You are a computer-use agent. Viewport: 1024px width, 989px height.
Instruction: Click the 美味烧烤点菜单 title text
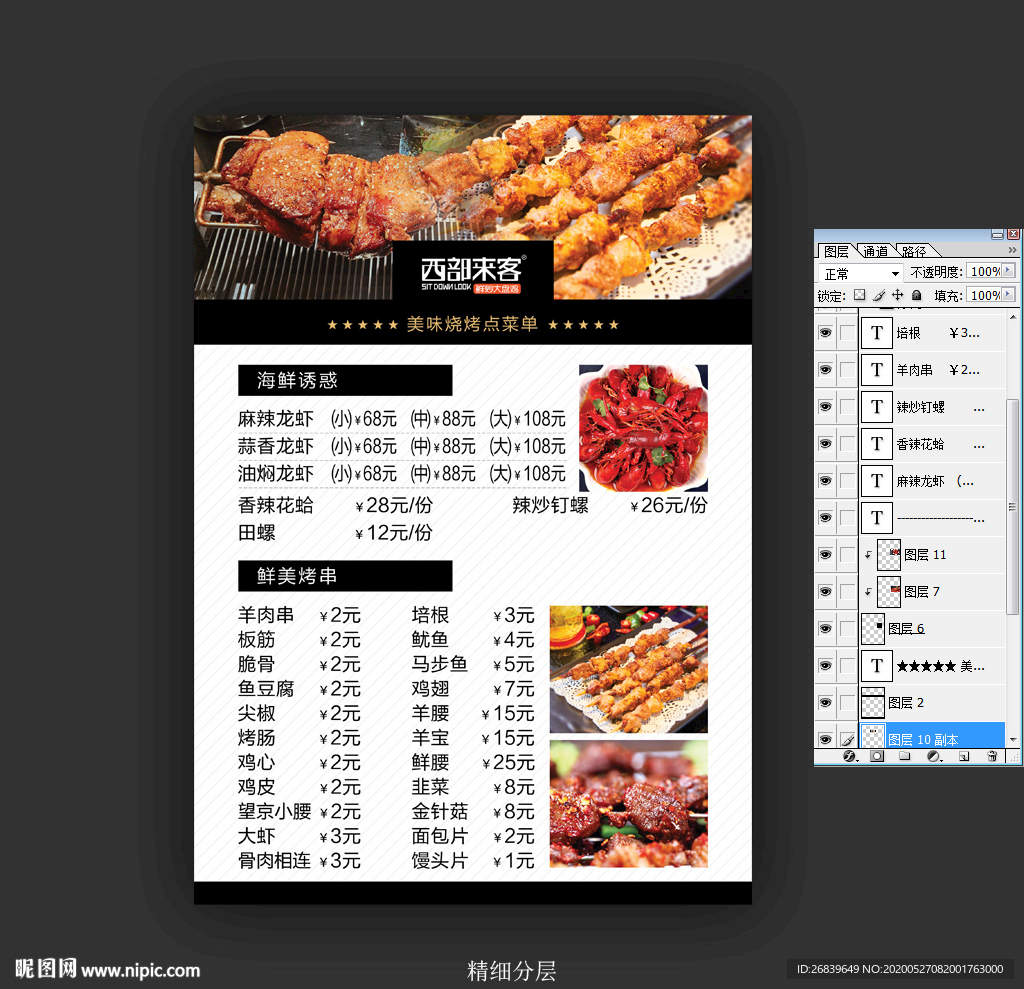click(472, 324)
